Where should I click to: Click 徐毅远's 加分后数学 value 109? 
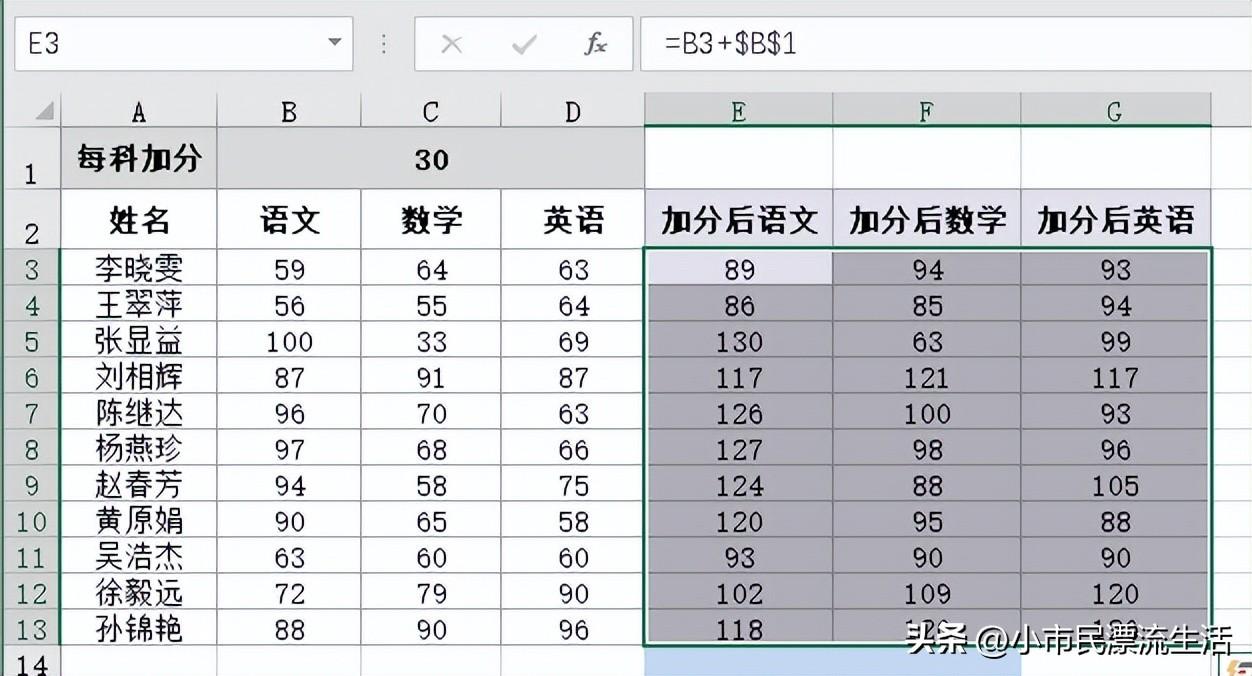click(x=927, y=593)
